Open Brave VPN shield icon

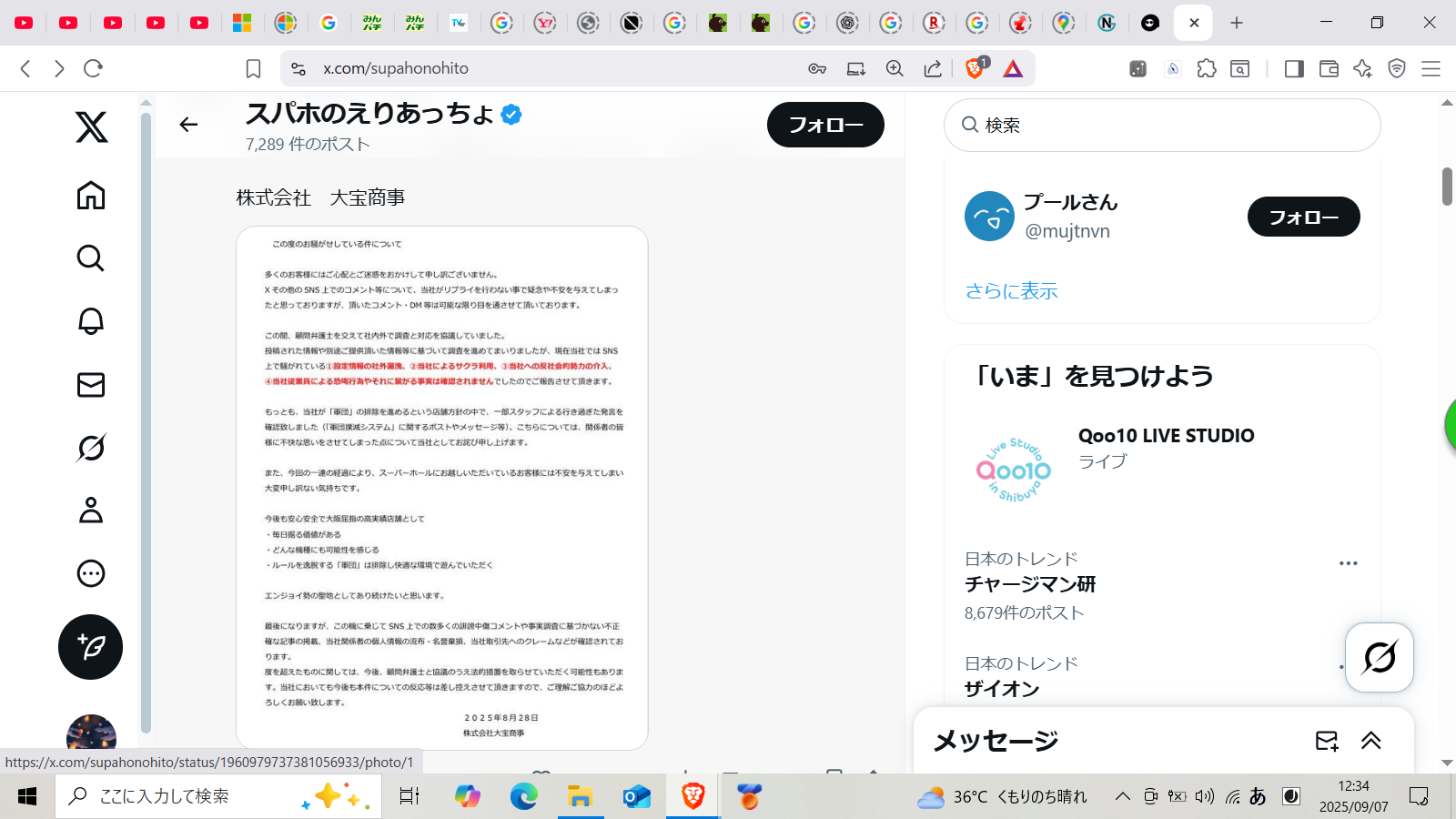[x=1397, y=68]
